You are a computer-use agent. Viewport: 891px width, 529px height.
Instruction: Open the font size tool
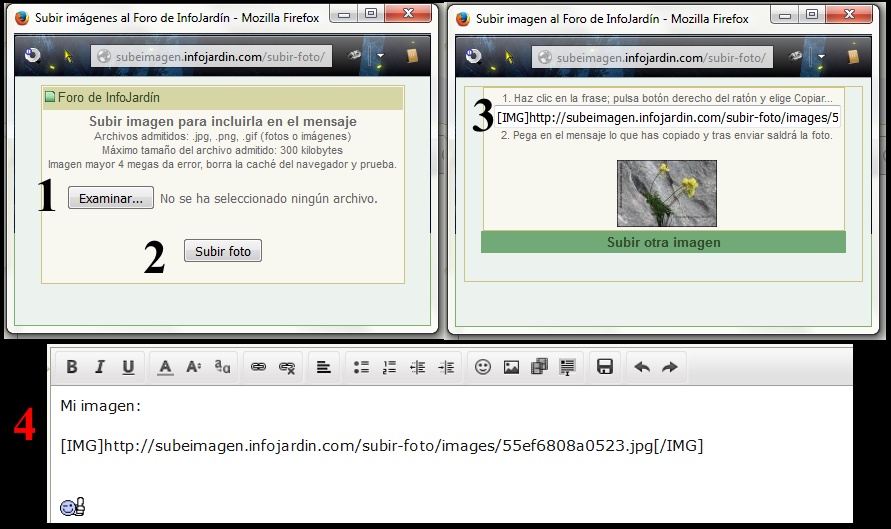(194, 366)
